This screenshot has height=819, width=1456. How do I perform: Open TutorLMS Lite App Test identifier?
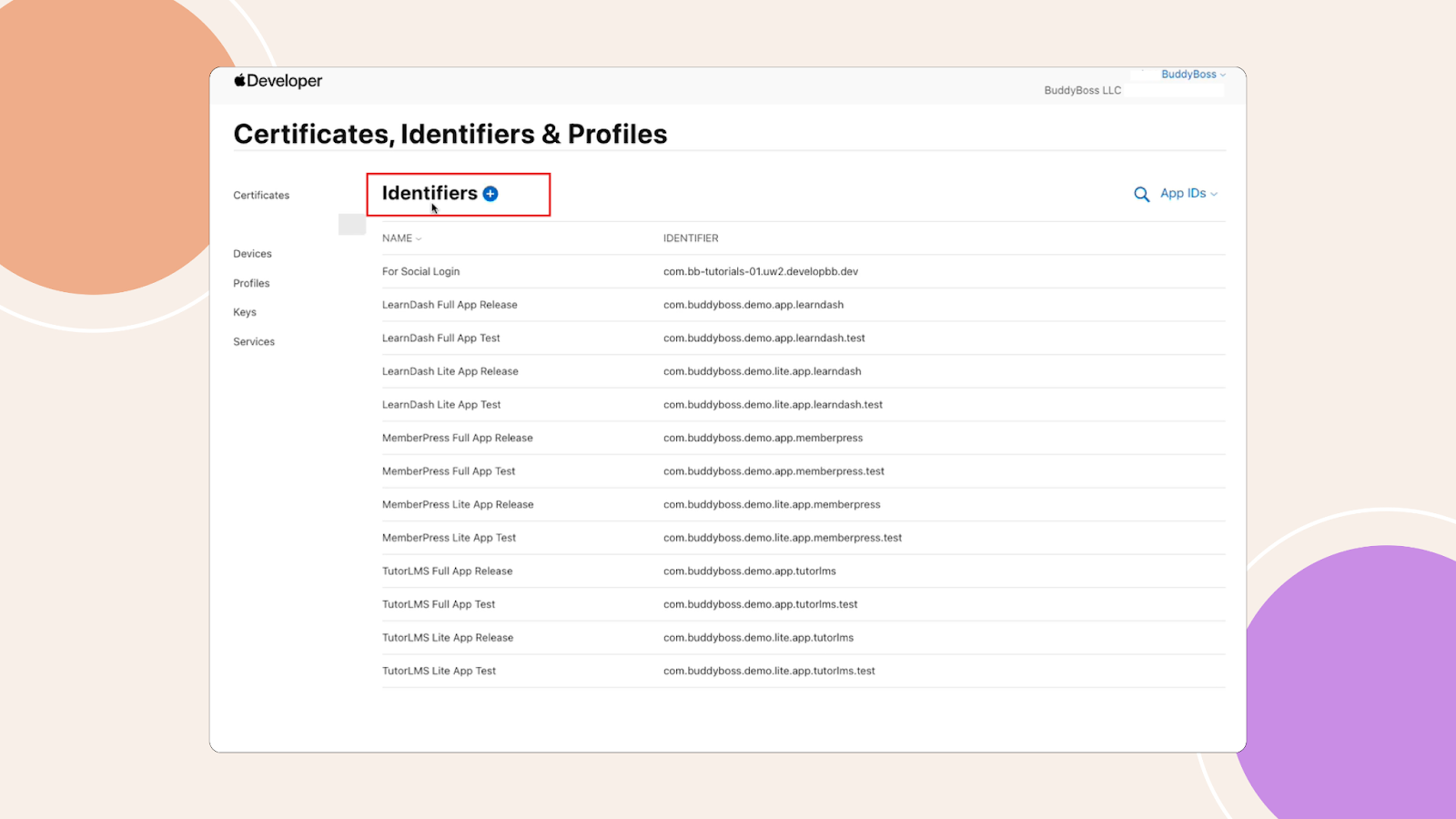click(440, 671)
